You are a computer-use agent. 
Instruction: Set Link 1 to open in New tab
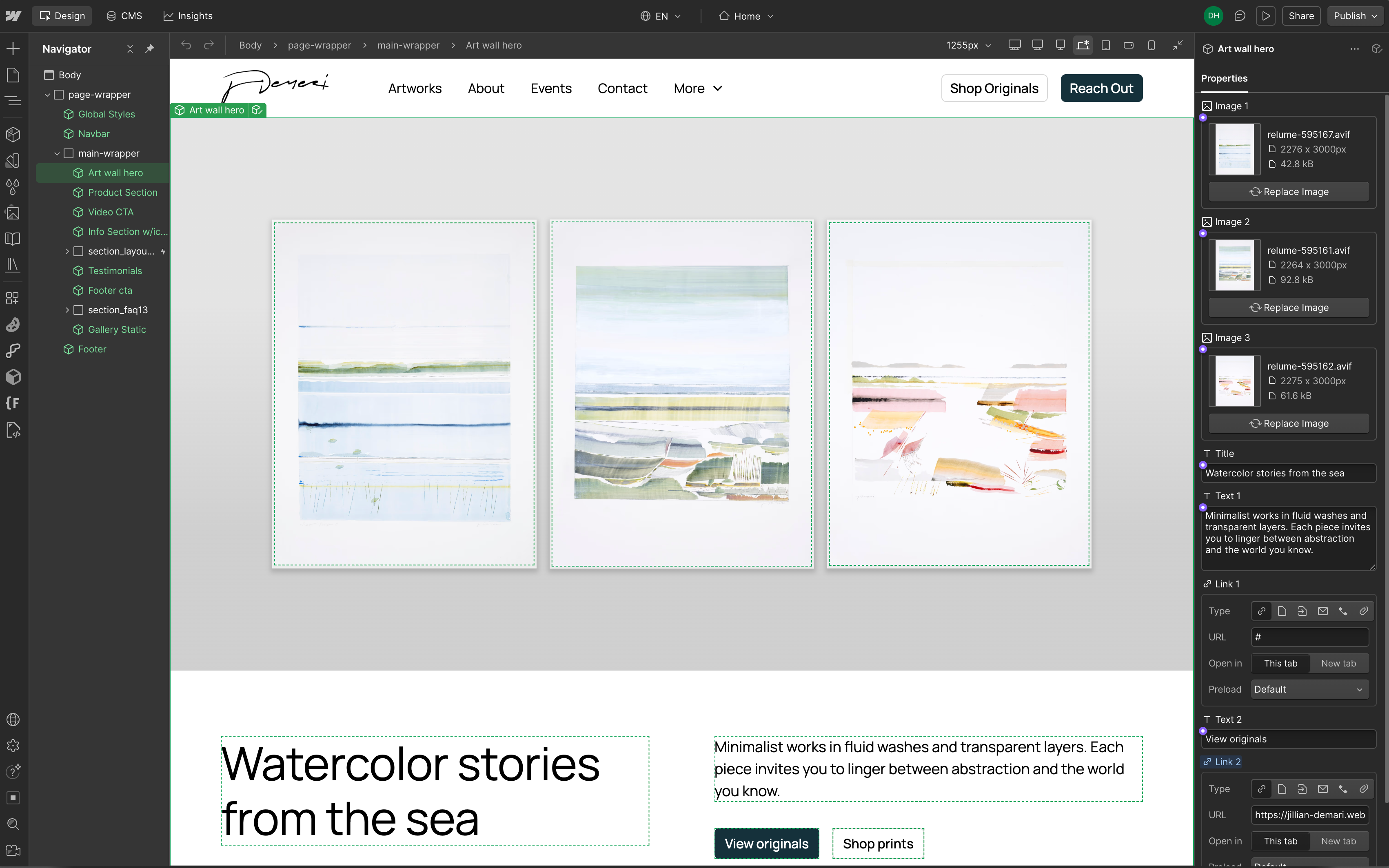[x=1338, y=663]
